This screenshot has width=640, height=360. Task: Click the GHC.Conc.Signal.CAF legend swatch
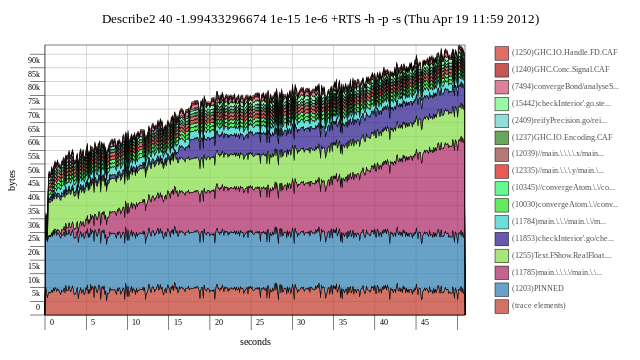coord(502,70)
